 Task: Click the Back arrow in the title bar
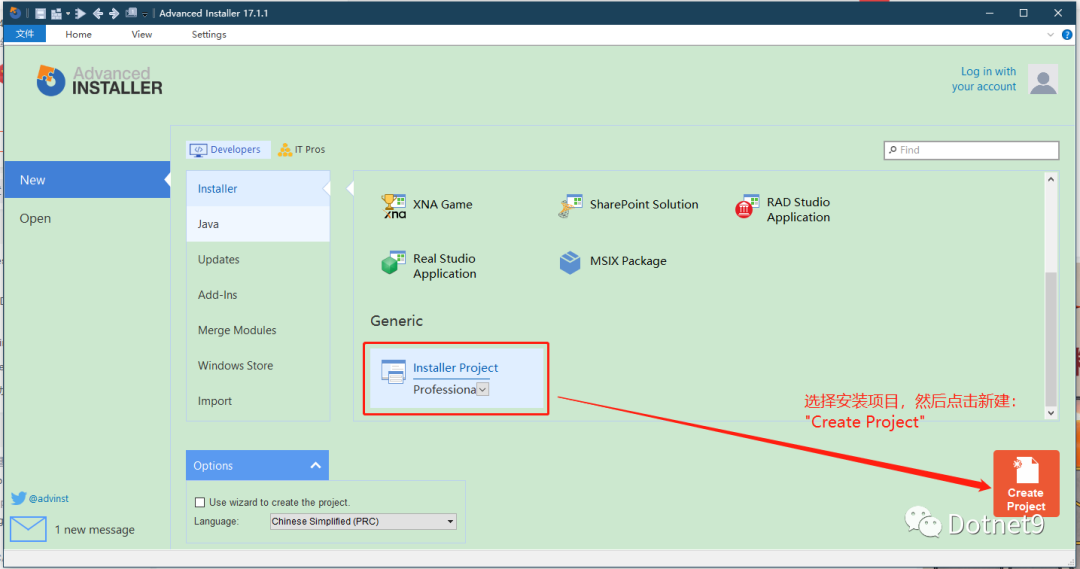click(x=98, y=13)
